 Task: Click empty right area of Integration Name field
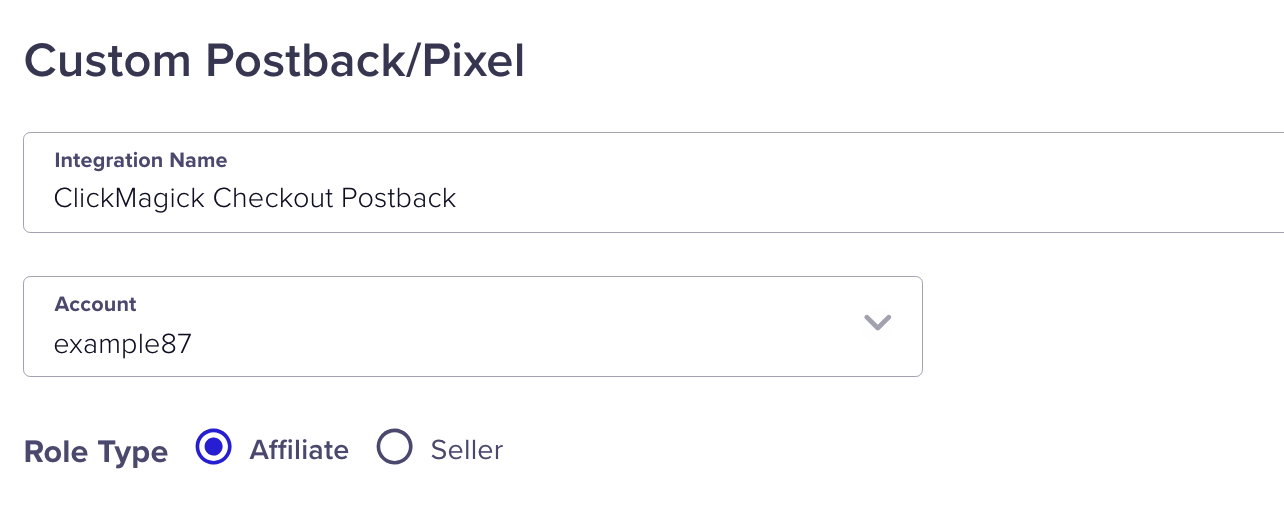coord(900,198)
